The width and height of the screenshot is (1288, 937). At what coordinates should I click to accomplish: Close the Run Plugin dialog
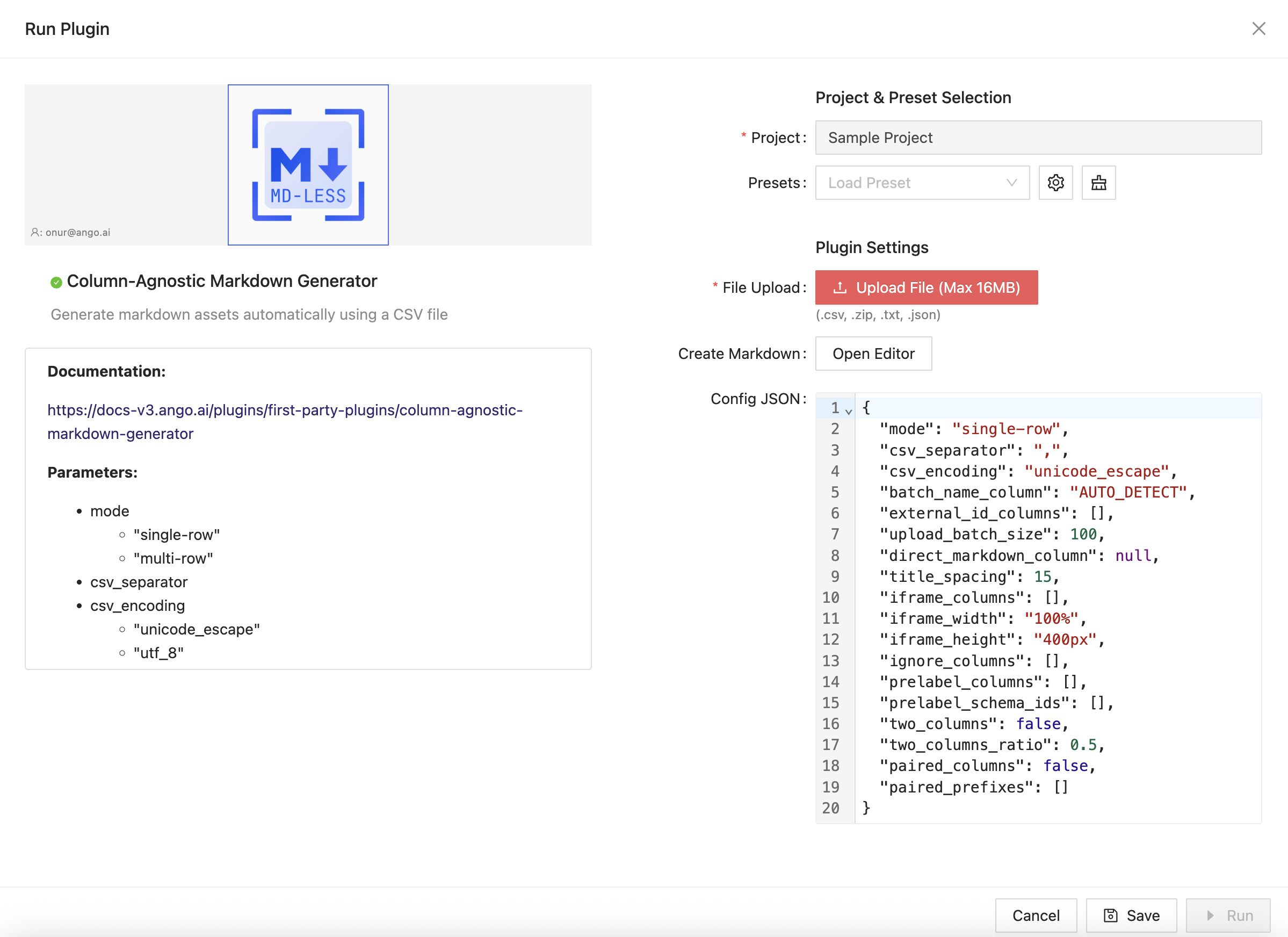tap(1258, 28)
